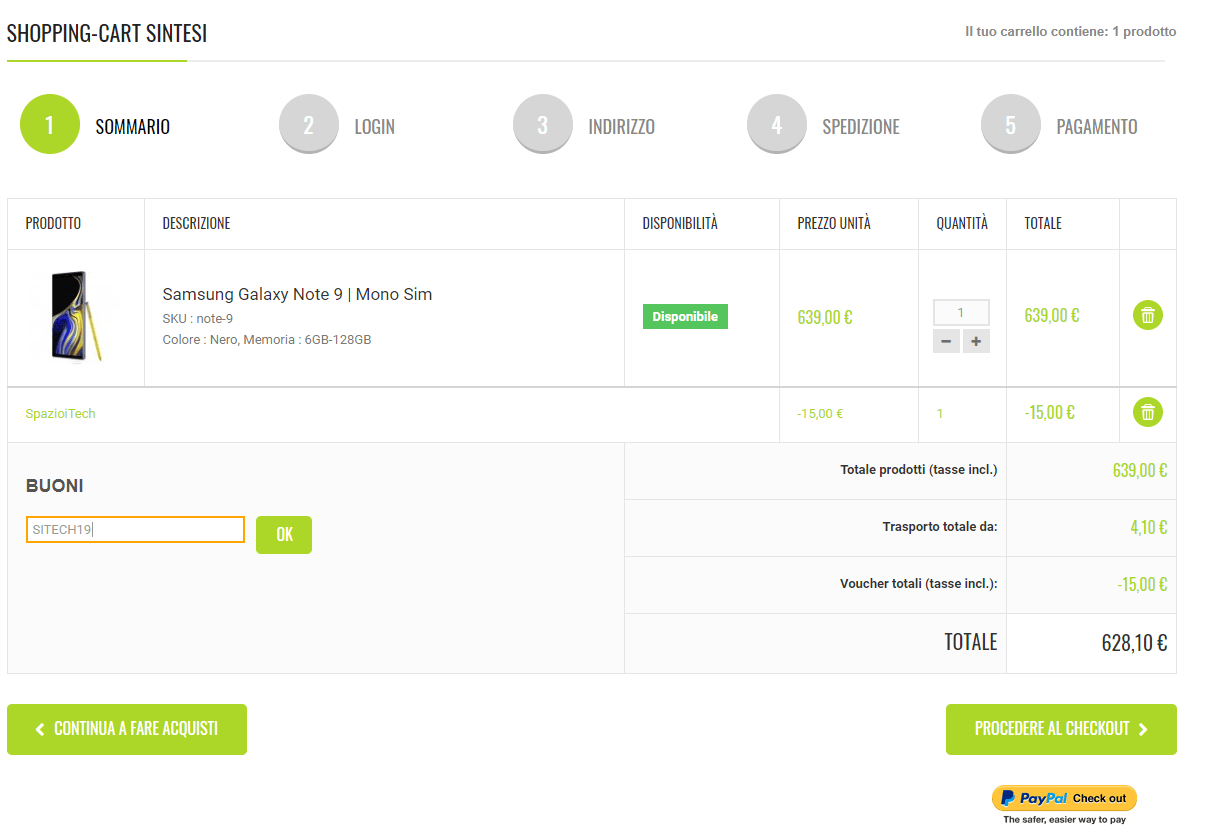Click the Disponibilità column header
This screenshot has height=832, width=1215.
[680, 223]
